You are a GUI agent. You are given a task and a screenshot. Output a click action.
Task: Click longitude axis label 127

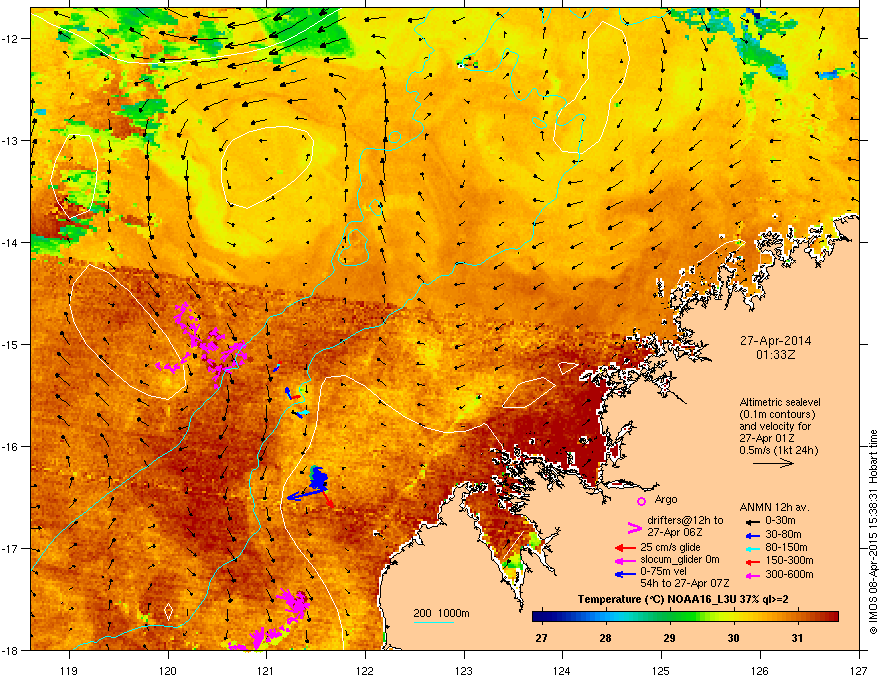859,670
